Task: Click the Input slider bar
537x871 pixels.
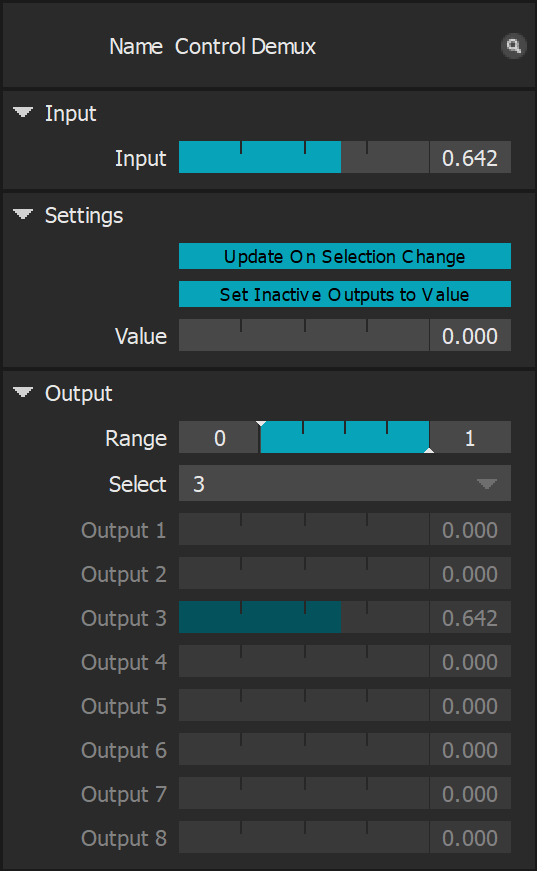Action: pos(304,157)
